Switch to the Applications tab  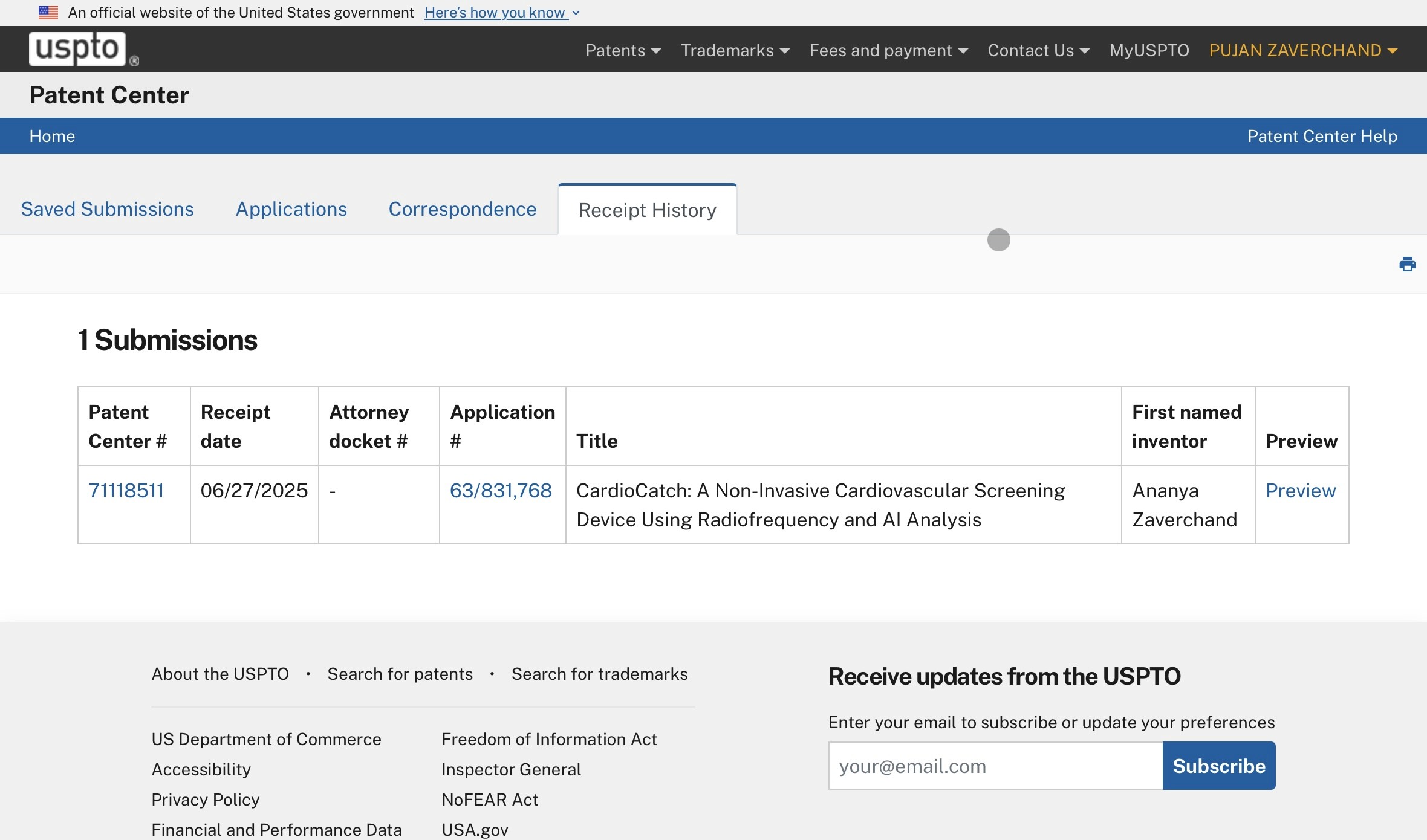point(291,209)
